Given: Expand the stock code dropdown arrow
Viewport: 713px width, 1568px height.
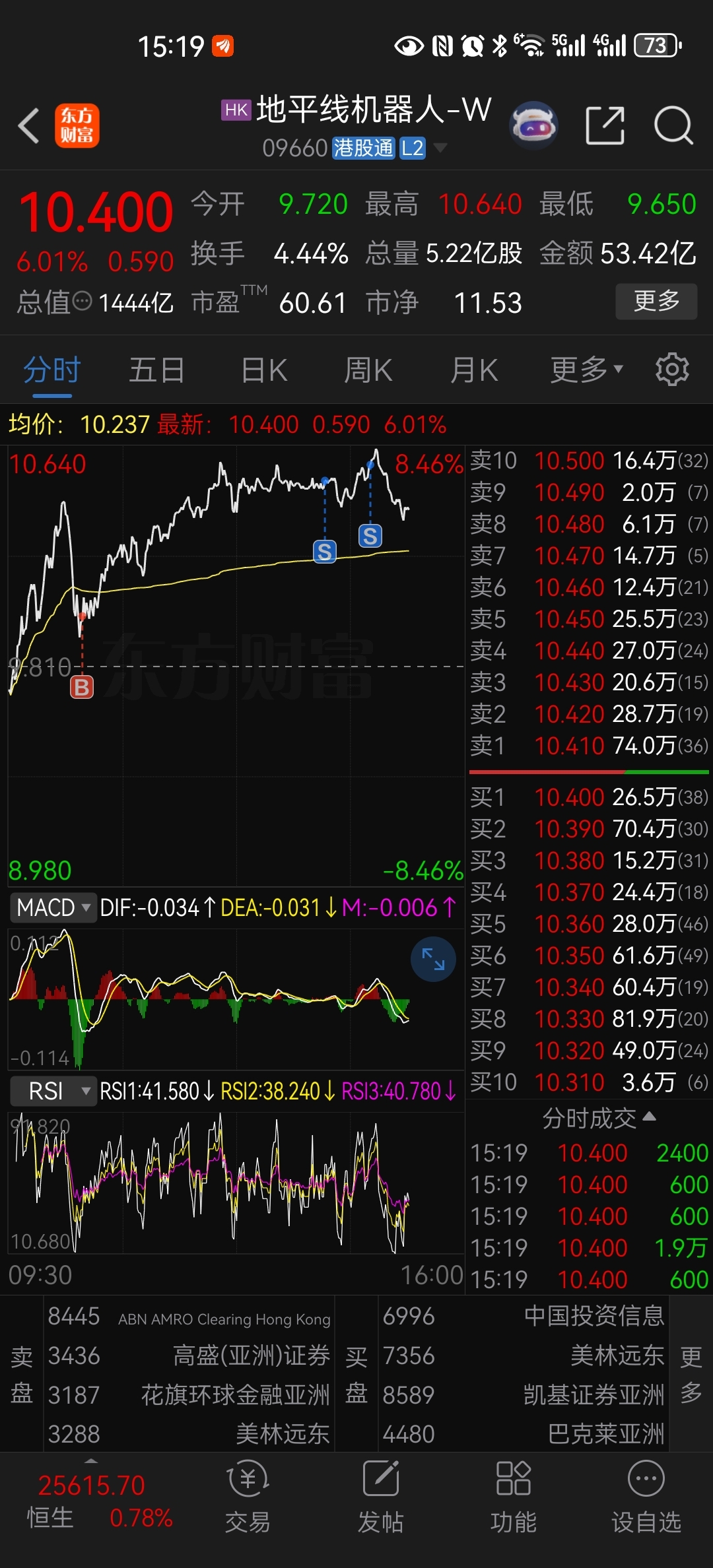Looking at the screenshot, I should 440,148.
